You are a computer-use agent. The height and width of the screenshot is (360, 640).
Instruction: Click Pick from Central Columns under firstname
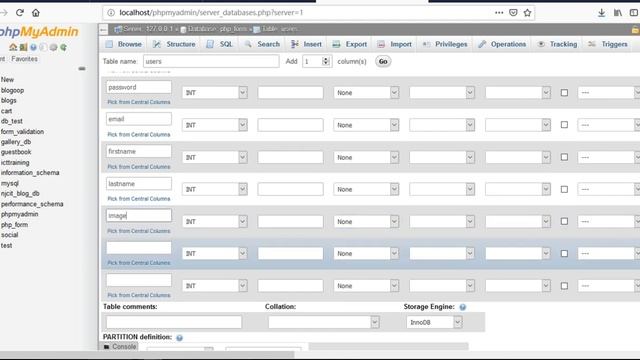coord(139,167)
